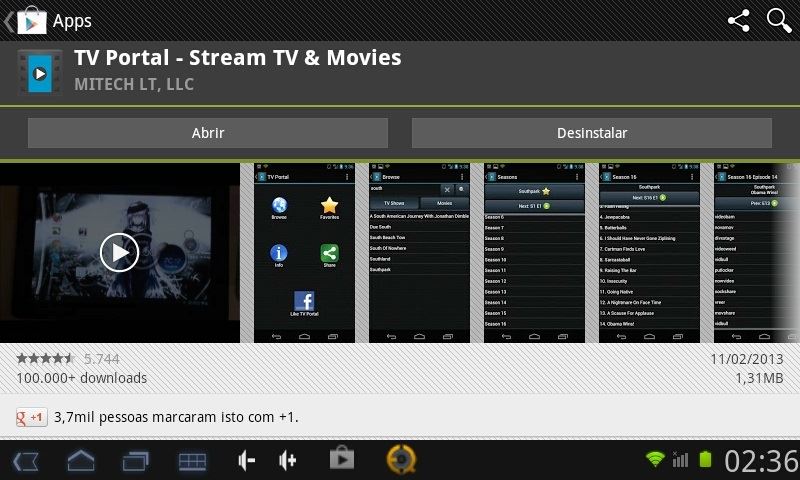Tap the Apps title label
The image size is (800, 480).
tap(72, 21)
